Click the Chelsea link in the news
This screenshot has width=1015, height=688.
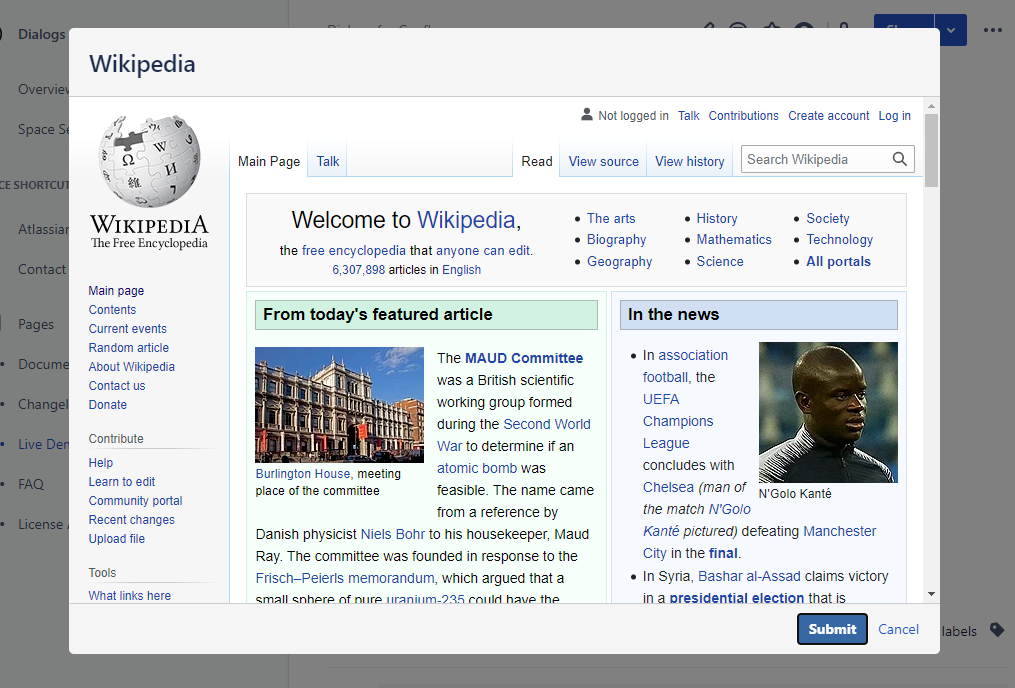coord(668,487)
